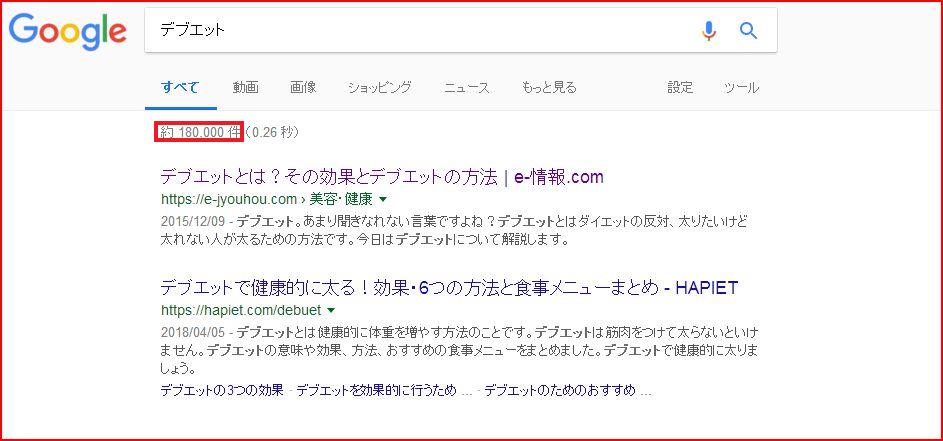Screen dimensions: 943x441
Task: Click the hapiet.com/debuet URL
Action: 241,310
